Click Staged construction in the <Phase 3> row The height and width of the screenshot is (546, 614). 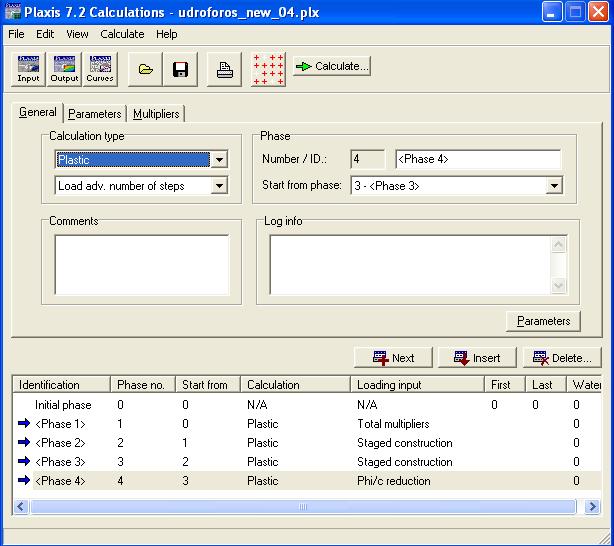[x=405, y=462]
